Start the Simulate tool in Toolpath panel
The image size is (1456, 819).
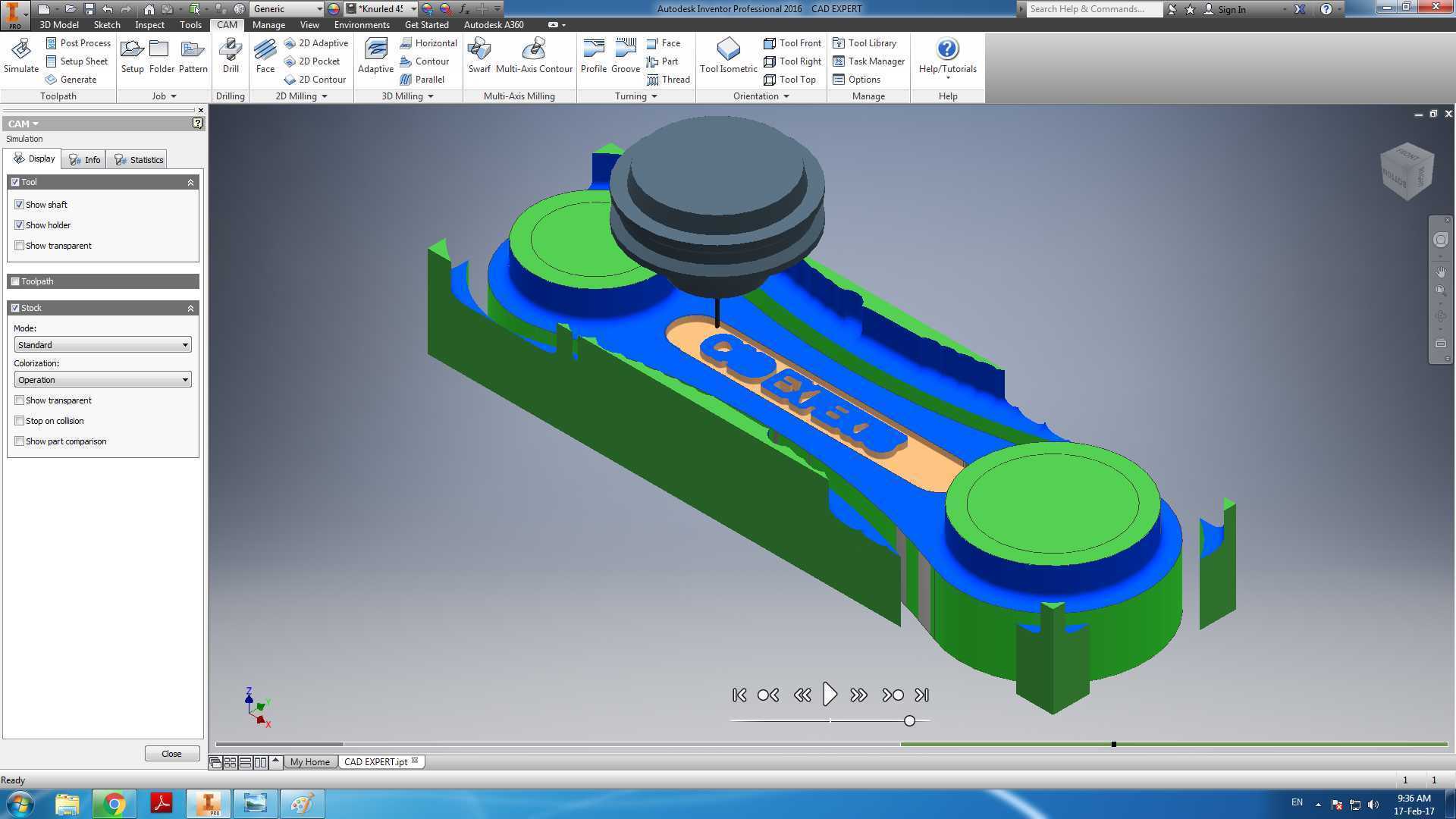click(x=21, y=56)
